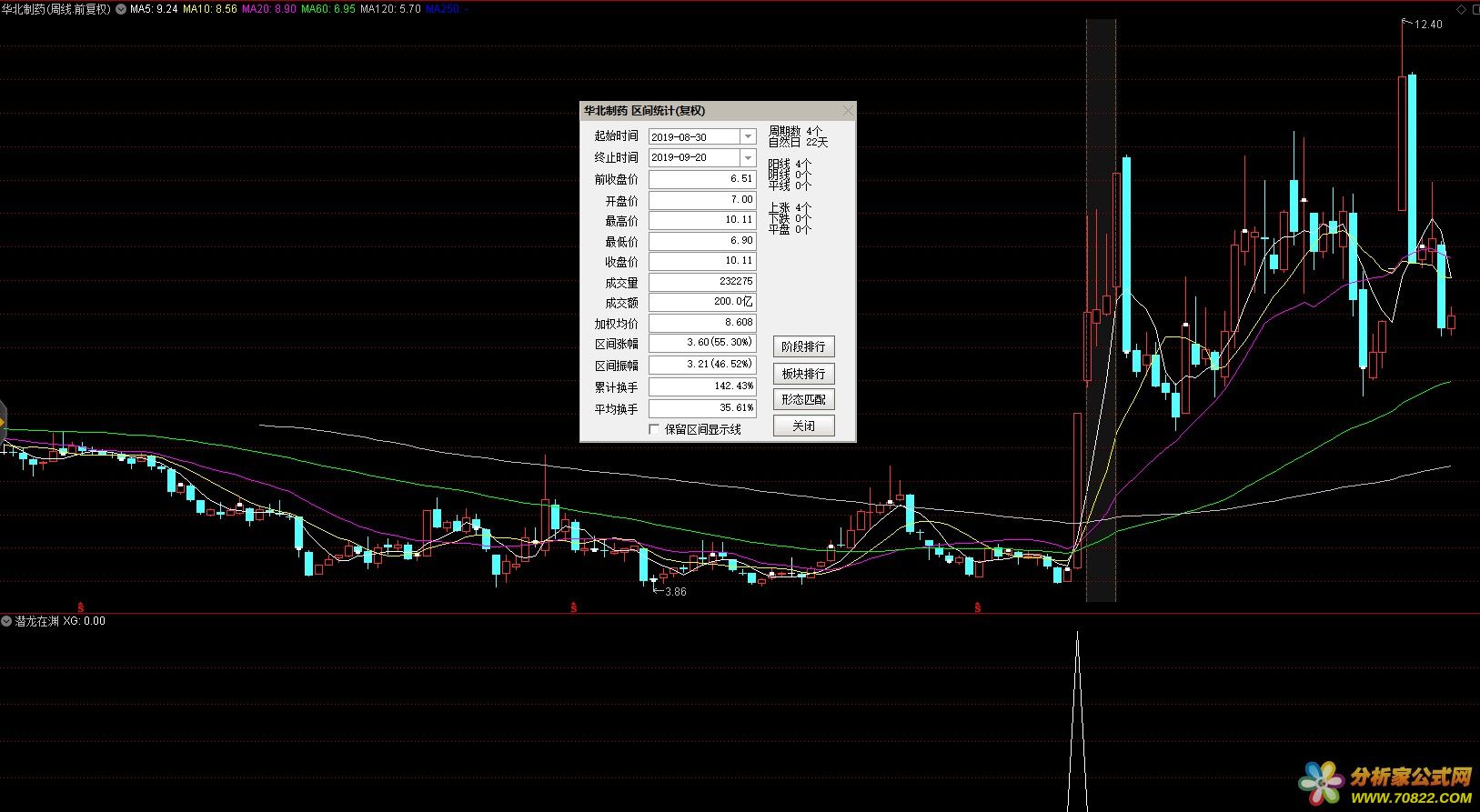This screenshot has width=1480, height=812.
Task: Click the 累计换手 field showing 142.43%
Action: [x=701, y=386]
